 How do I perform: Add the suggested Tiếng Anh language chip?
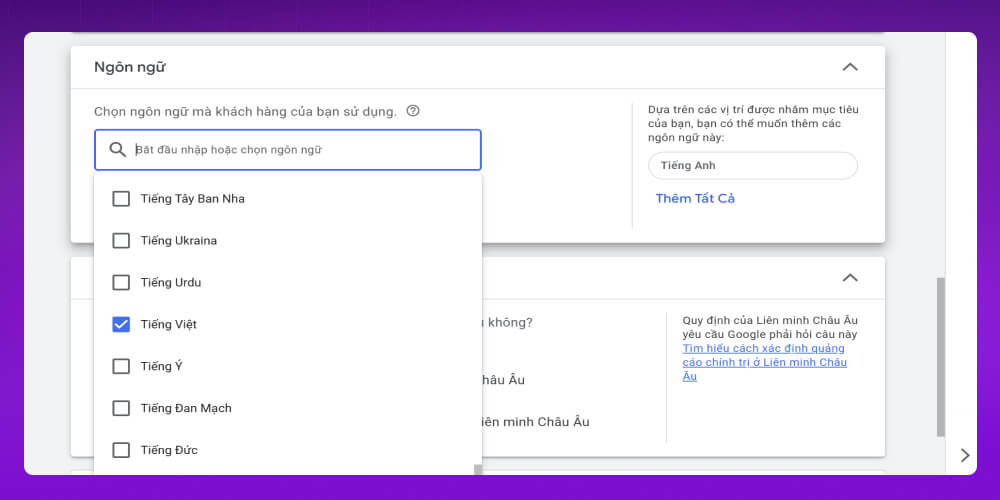point(752,165)
